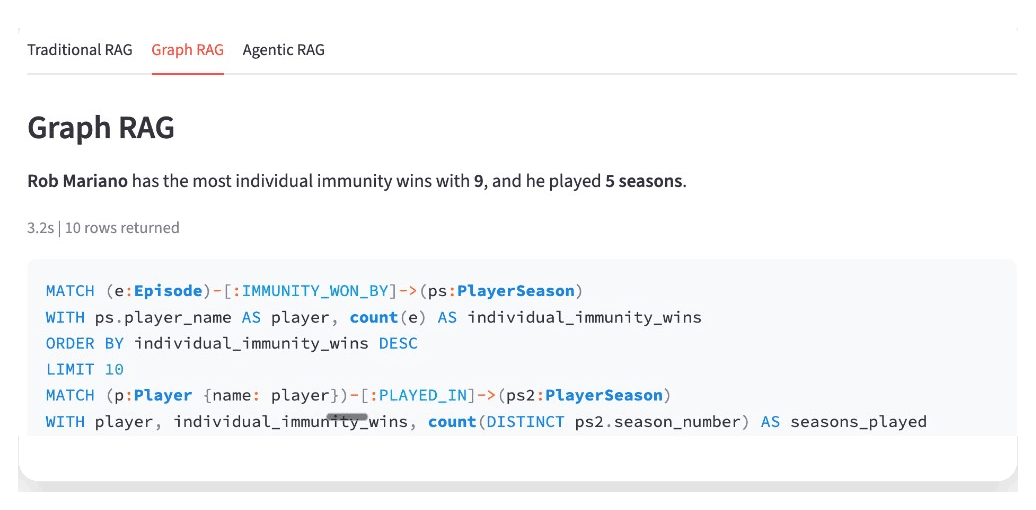Click the ps2.season_number field in the query
The width and height of the screenshot is (1036, 510).
pyautogui.click(x=658, y=422)
